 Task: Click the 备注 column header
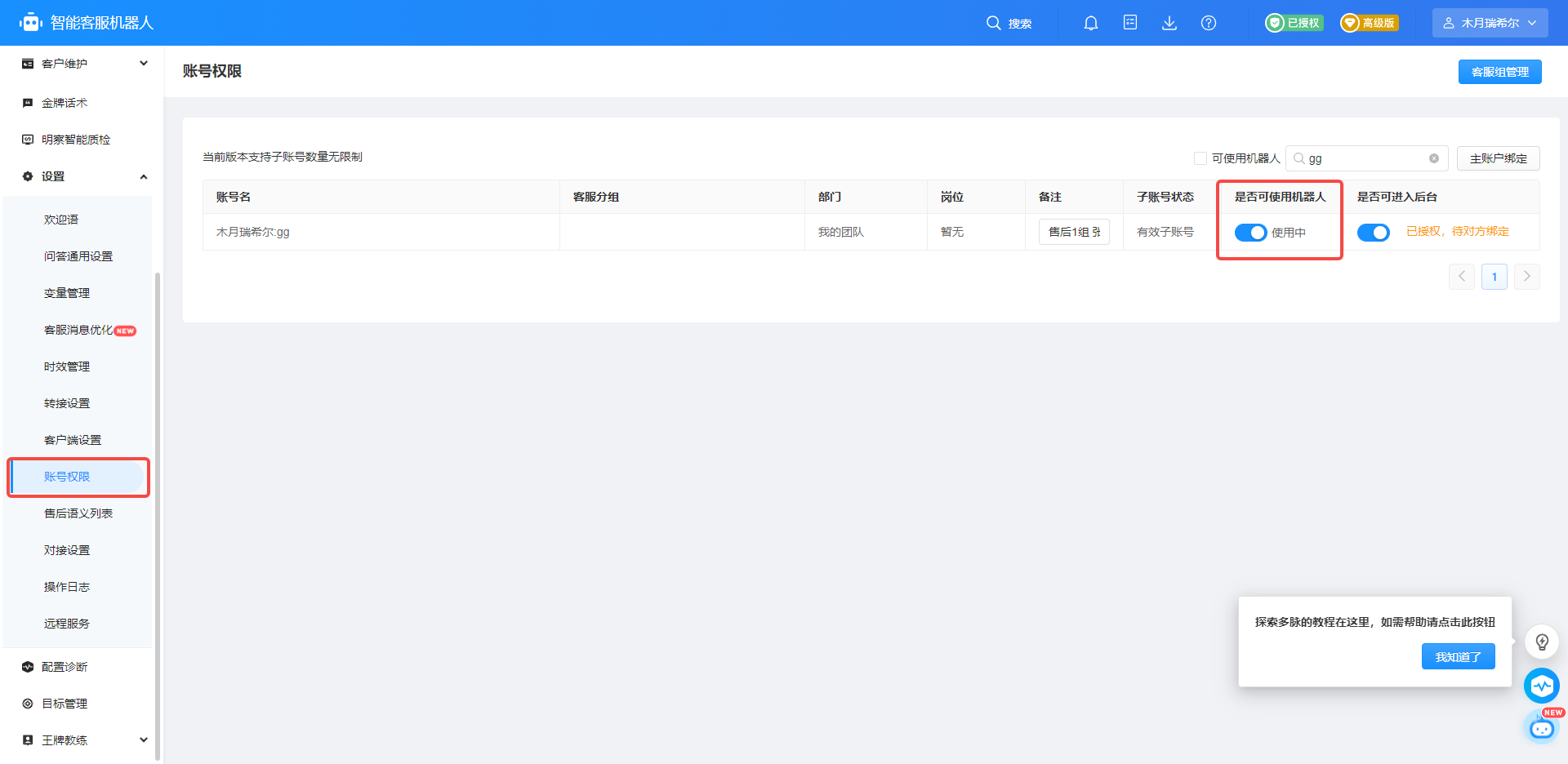1049,197
